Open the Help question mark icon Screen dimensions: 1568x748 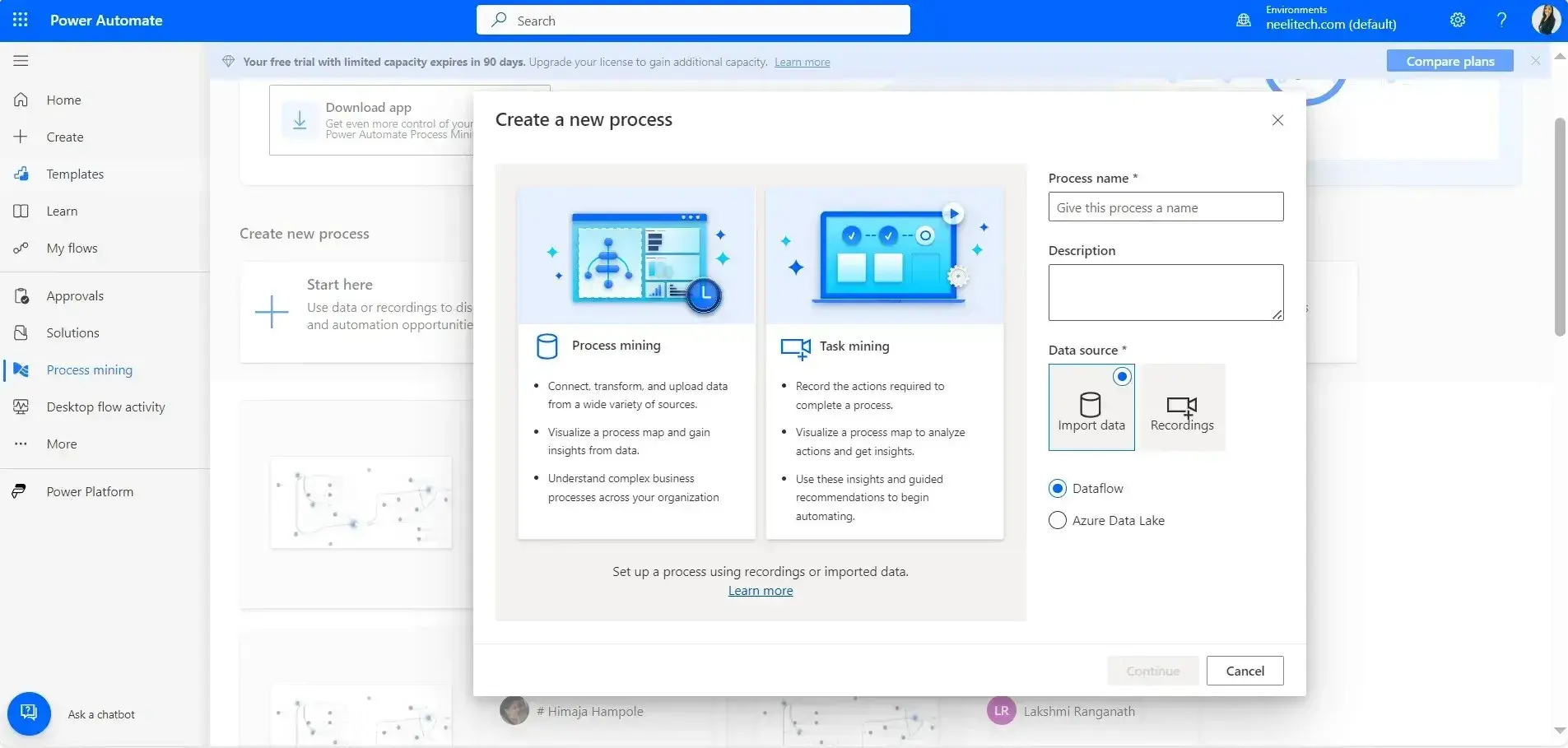coord(1502,20)
